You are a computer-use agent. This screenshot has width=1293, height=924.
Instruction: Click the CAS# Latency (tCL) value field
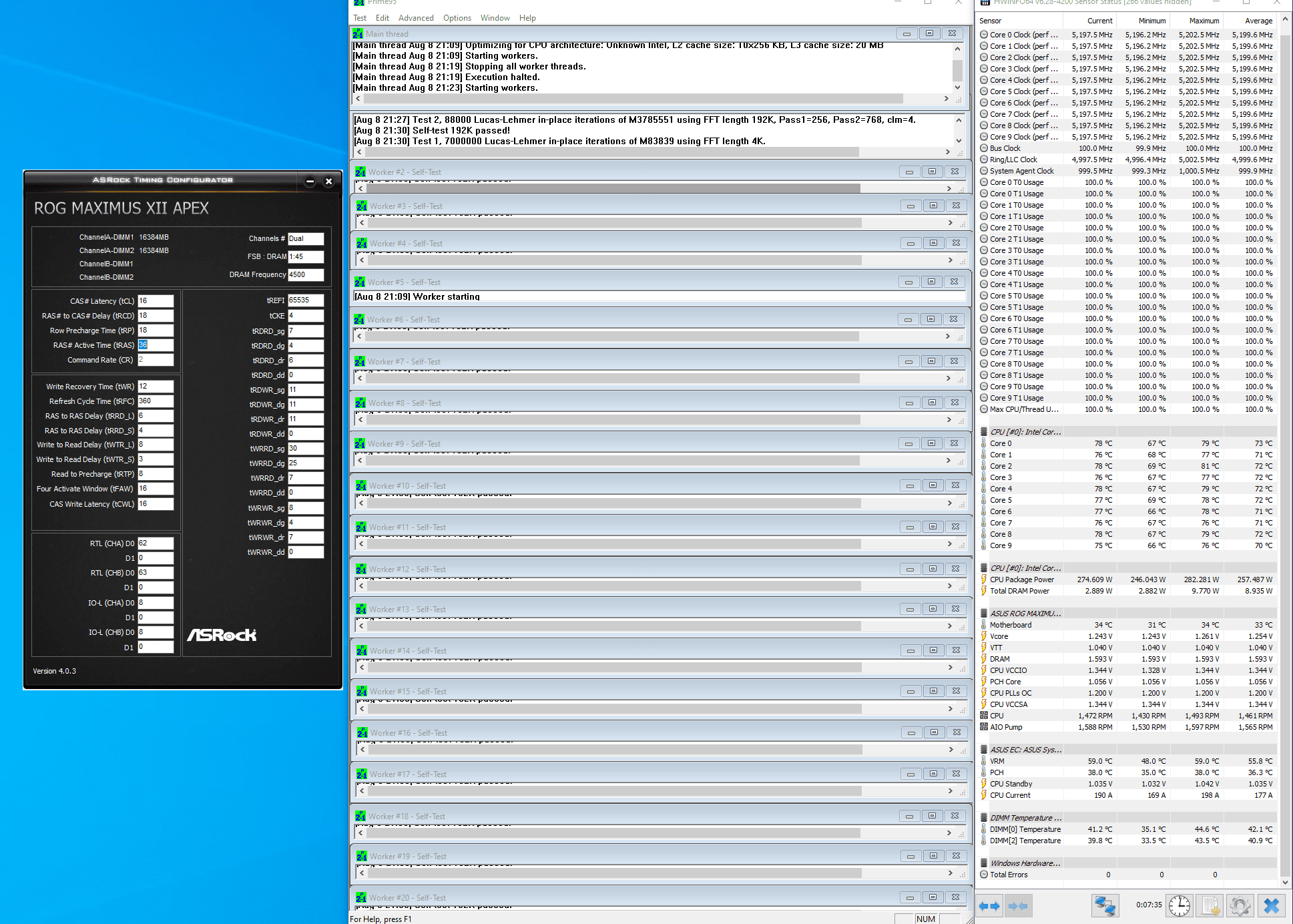[156, 301]
